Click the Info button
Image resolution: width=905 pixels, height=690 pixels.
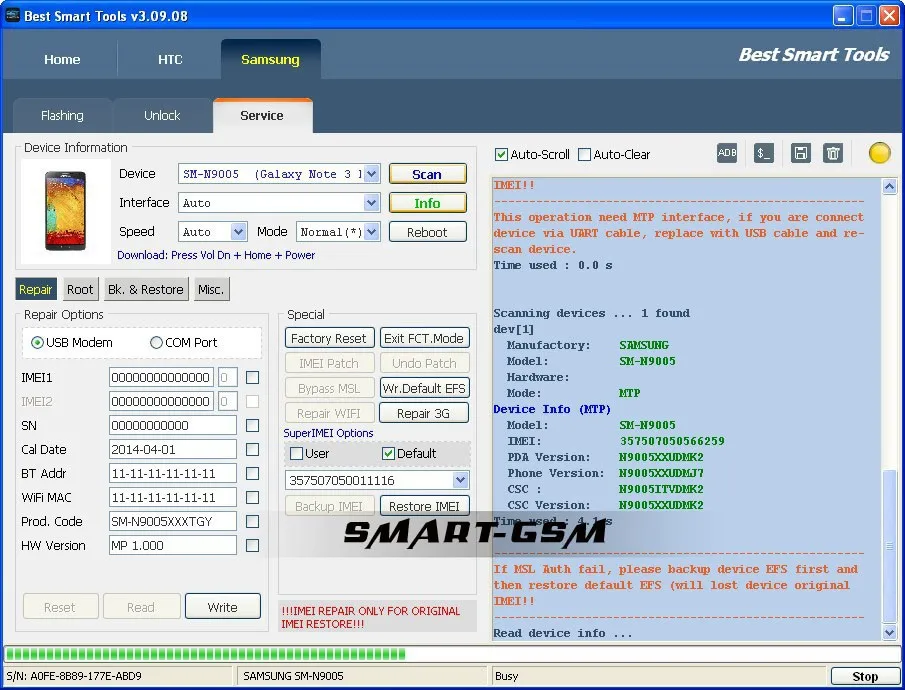pyautogui.click(x=427, y=203)
